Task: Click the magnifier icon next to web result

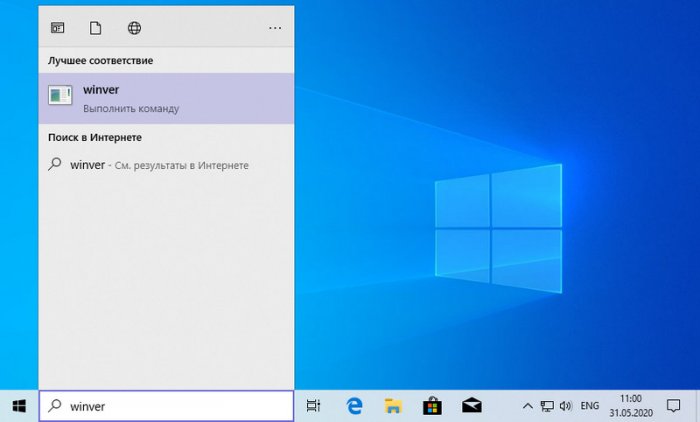Action: (x=54, y=164)
